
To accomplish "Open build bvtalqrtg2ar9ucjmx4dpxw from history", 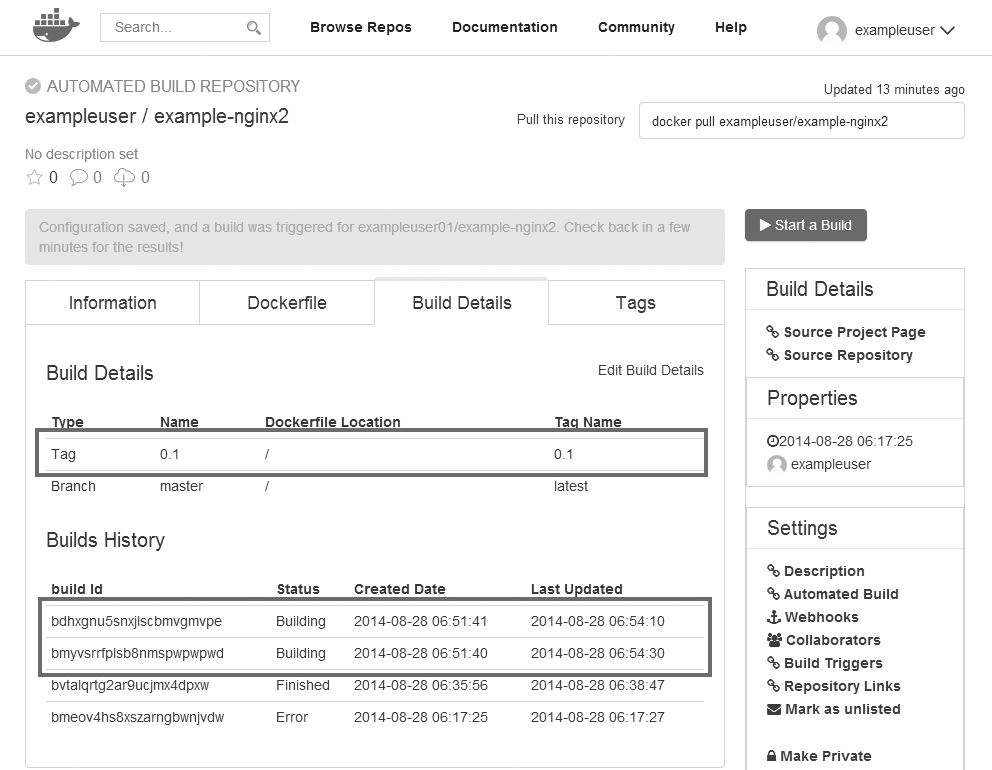I will tap(129, 686).
